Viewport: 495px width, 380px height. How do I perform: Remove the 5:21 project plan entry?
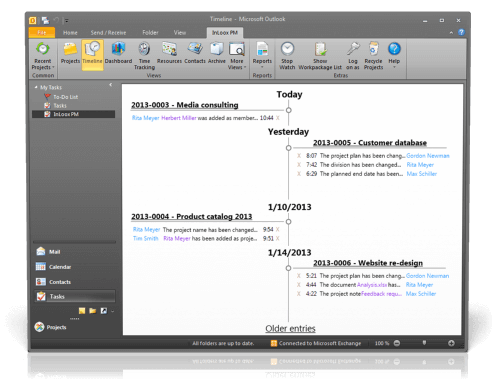pyautogui.click(x=299, y=276)
